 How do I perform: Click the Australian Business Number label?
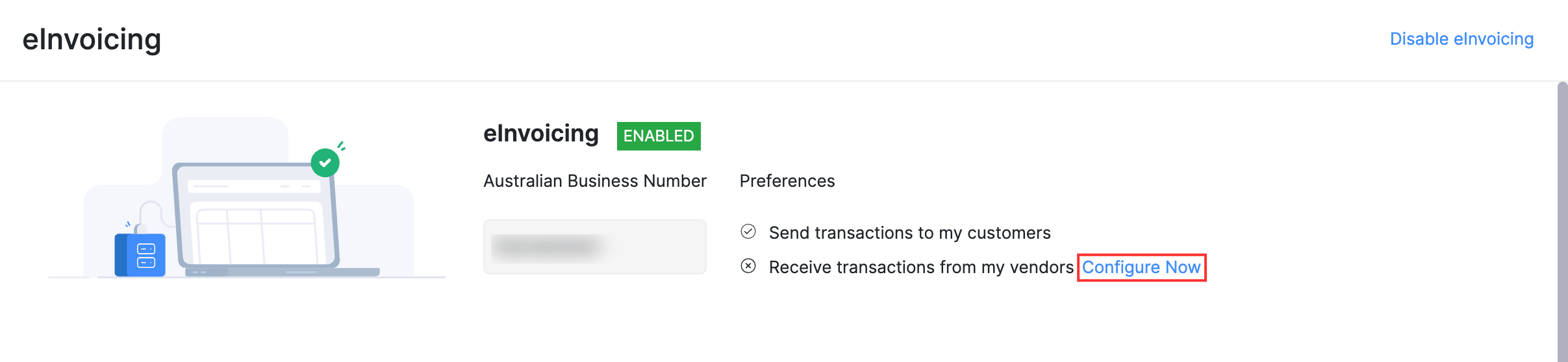click(594, 181)
